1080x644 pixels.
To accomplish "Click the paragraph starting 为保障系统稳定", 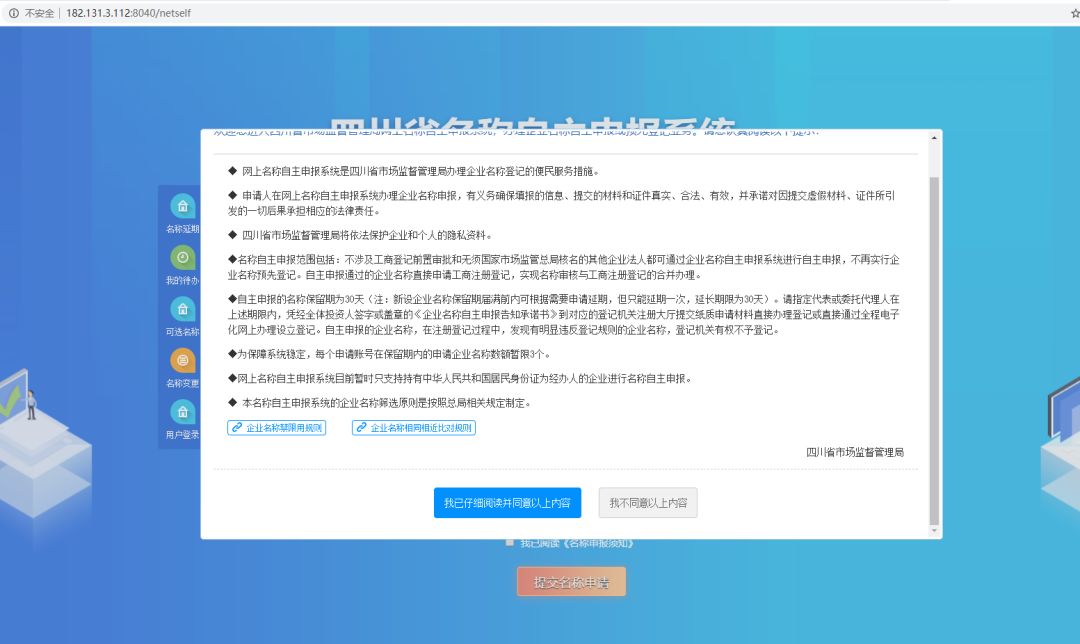I will pos(389,354).
